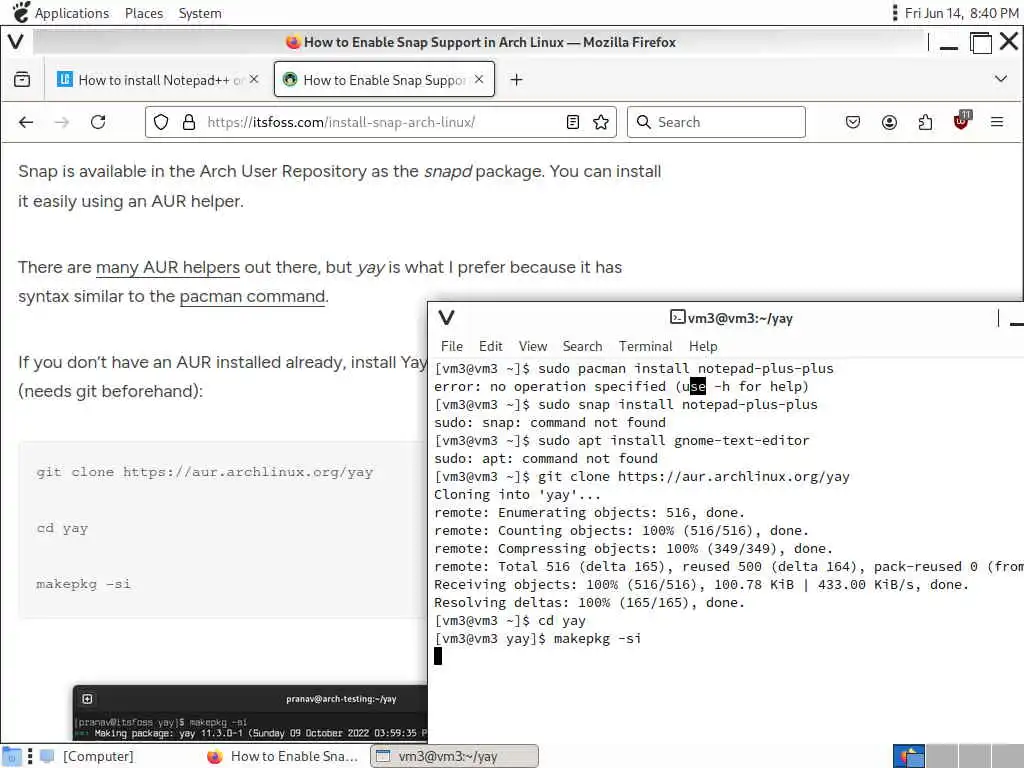
Task: Open Firefox hamburger application menu
Action: coord(997,122)
